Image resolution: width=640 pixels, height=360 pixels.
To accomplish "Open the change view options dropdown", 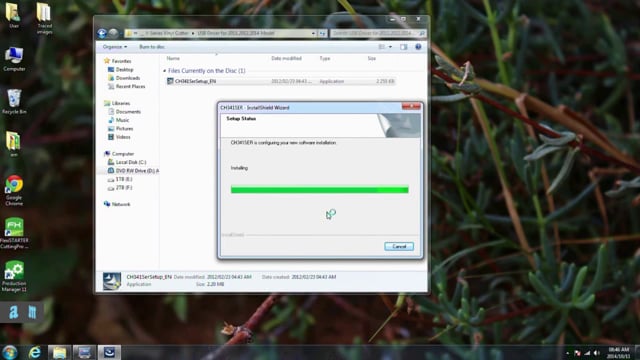I will tap(390, 47).
